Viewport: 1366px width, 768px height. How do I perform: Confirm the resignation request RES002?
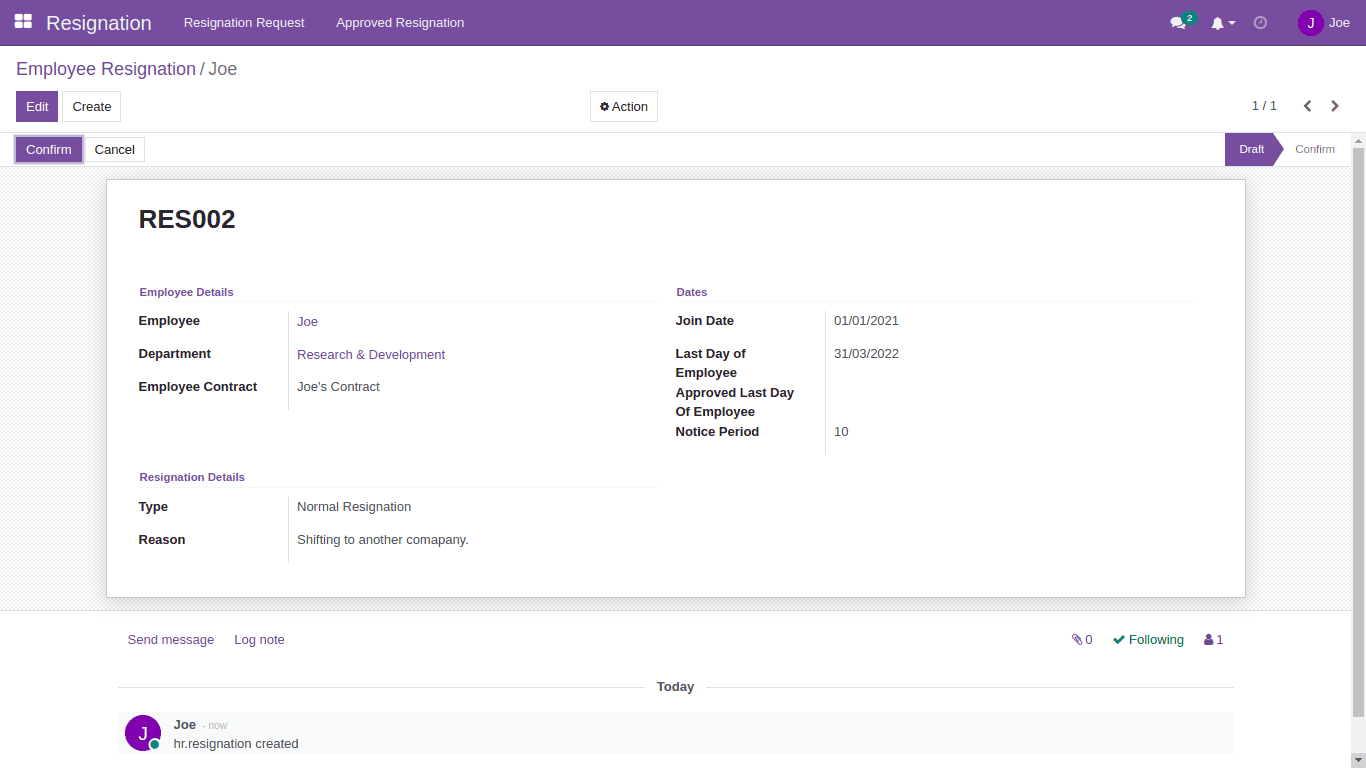pyautogui.click(x=48, y=149)
